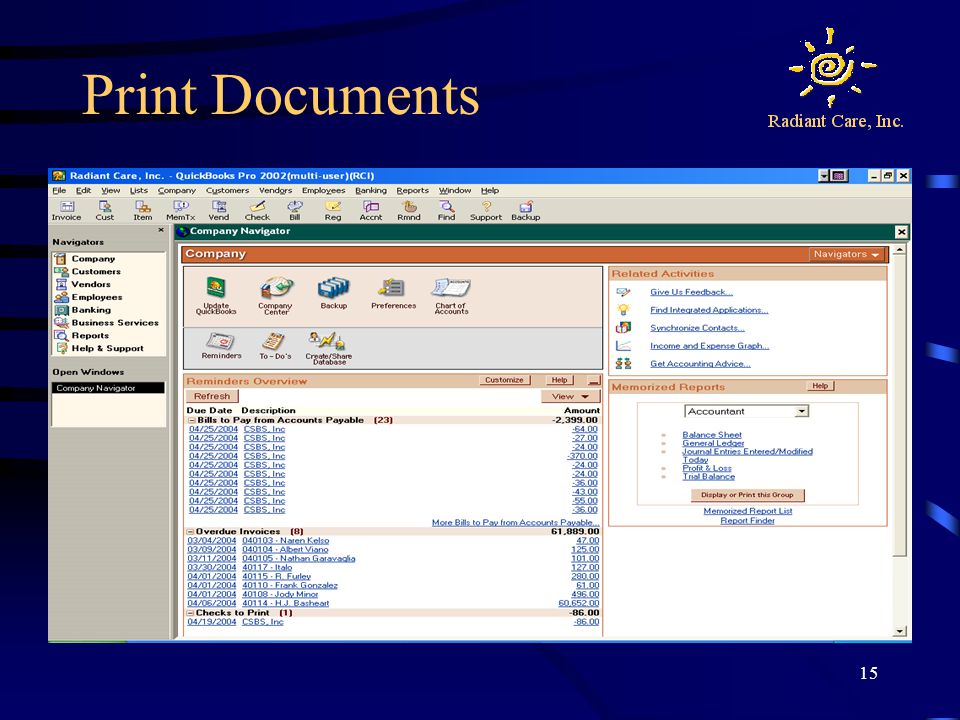Open the Company Center icon
This screenshot has height=720, width=960.
[276, 296]
